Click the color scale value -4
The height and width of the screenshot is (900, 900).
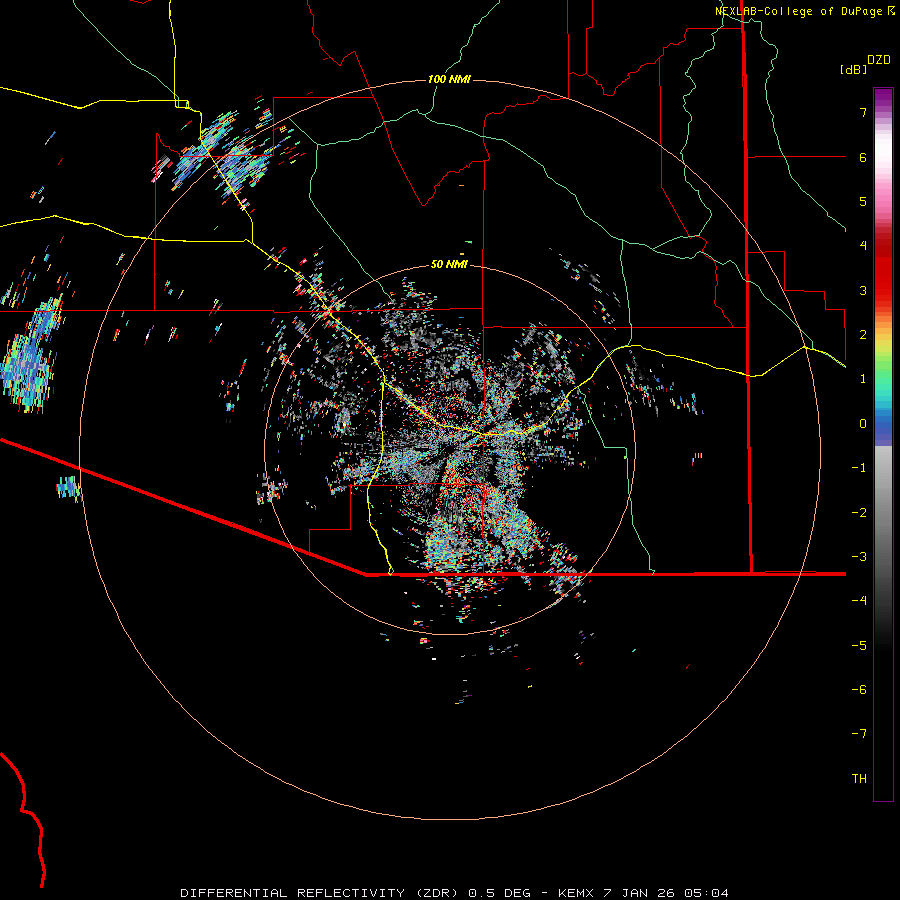pos(859,601)
